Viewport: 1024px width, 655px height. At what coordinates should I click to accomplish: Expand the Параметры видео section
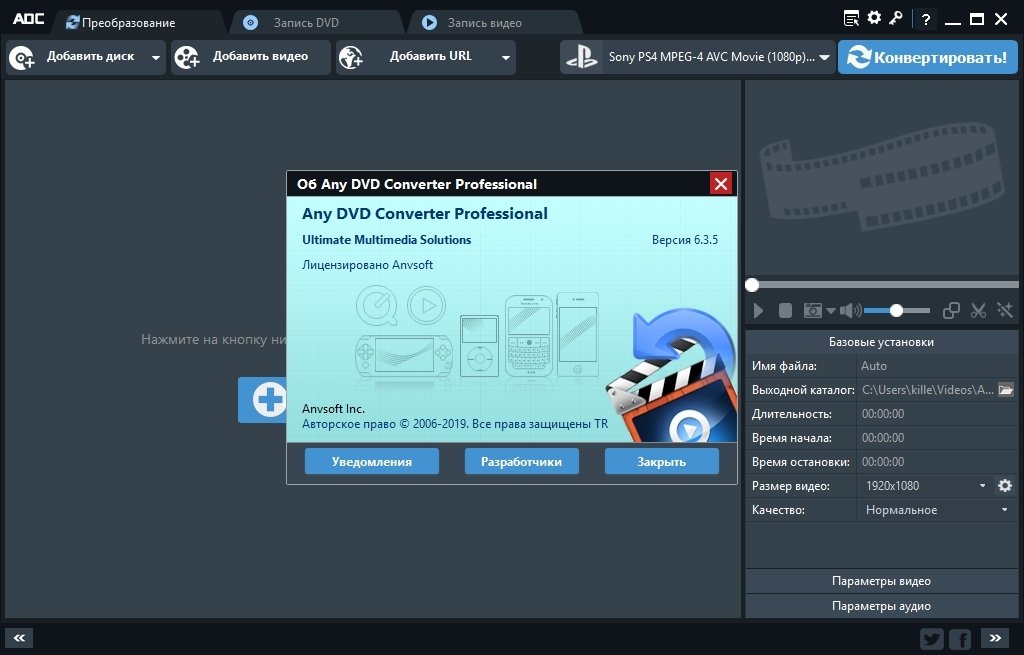tap(882, 581)
